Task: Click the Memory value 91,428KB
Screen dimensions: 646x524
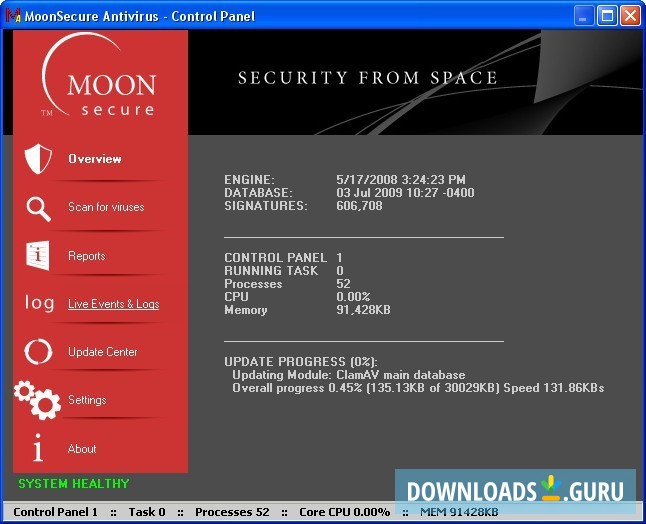Action: point(363,310)
